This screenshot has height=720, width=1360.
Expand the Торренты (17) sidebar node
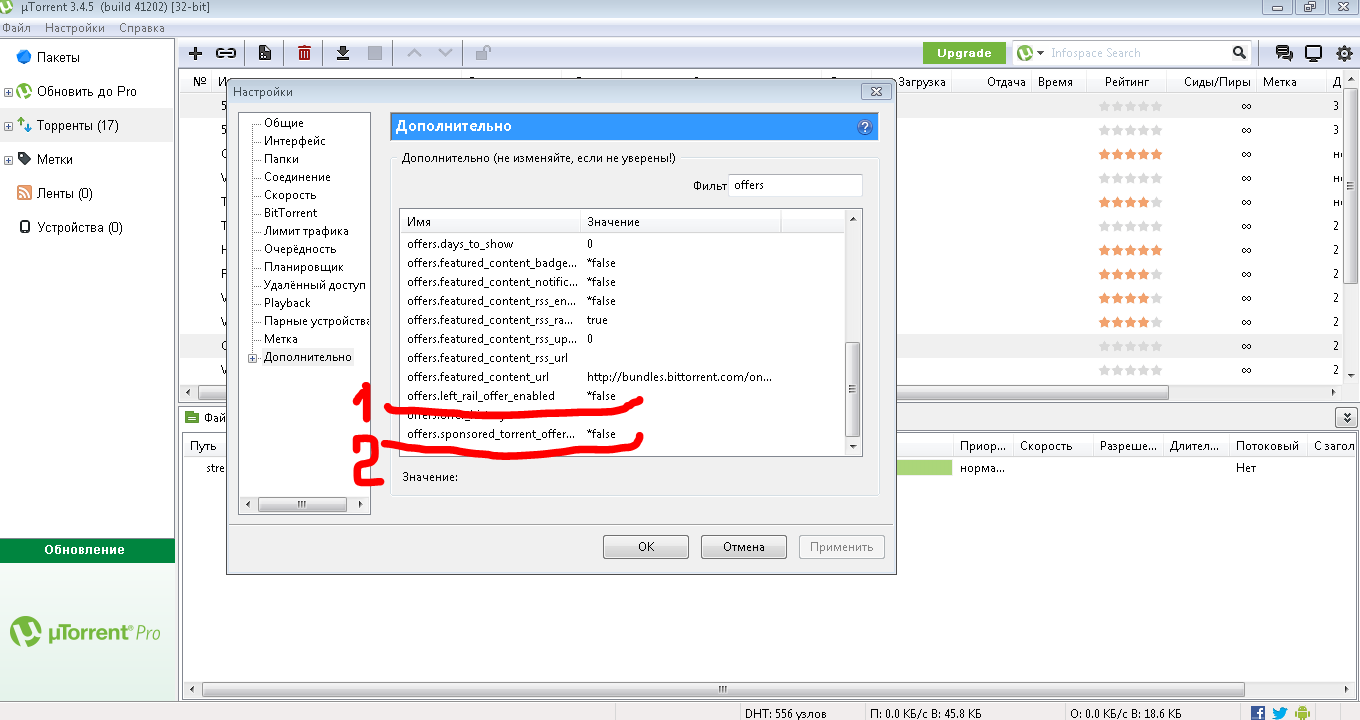pos(8,126)
